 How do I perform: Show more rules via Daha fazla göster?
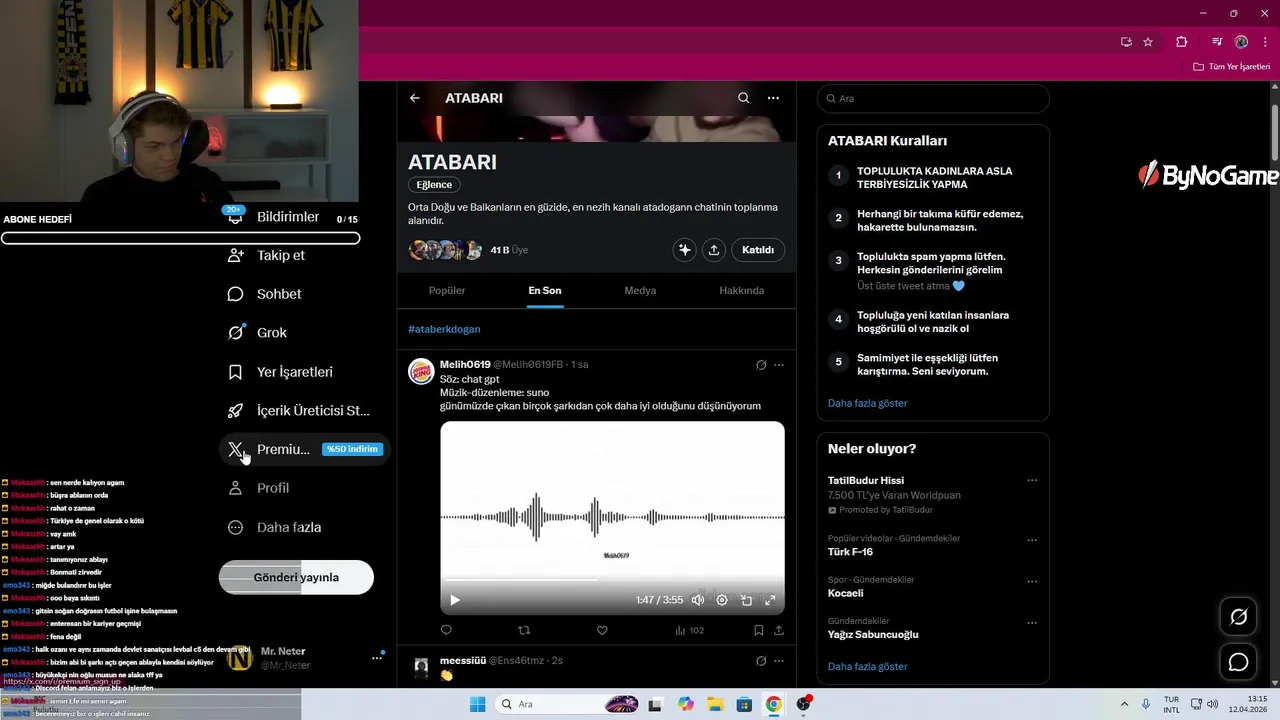tap(867, 403)
